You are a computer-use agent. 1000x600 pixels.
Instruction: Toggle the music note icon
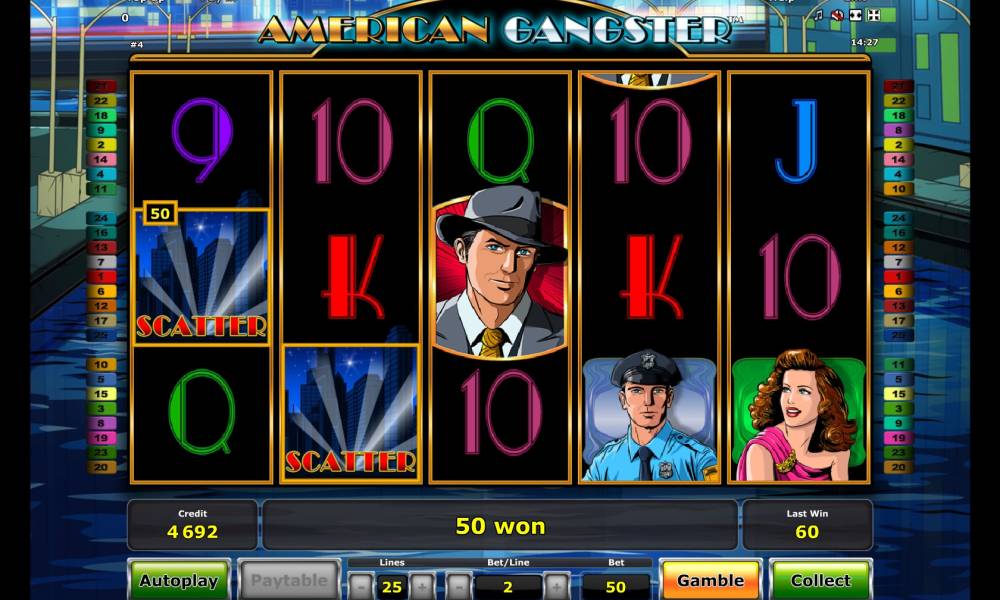click(819, 15)
